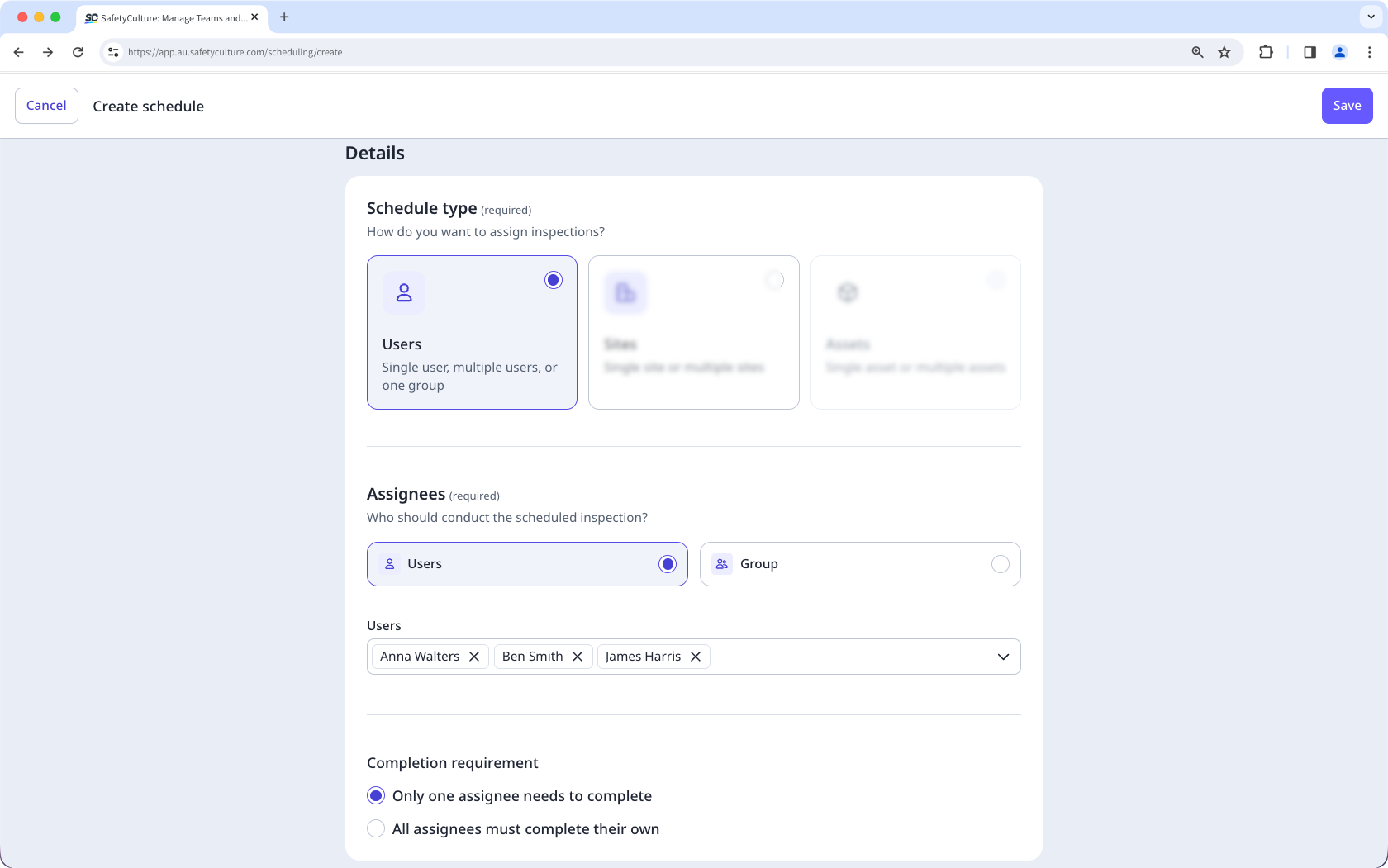Expand the tab search dropdown
Viewport: 1388px width, 868px height.
pos(1371,17)
